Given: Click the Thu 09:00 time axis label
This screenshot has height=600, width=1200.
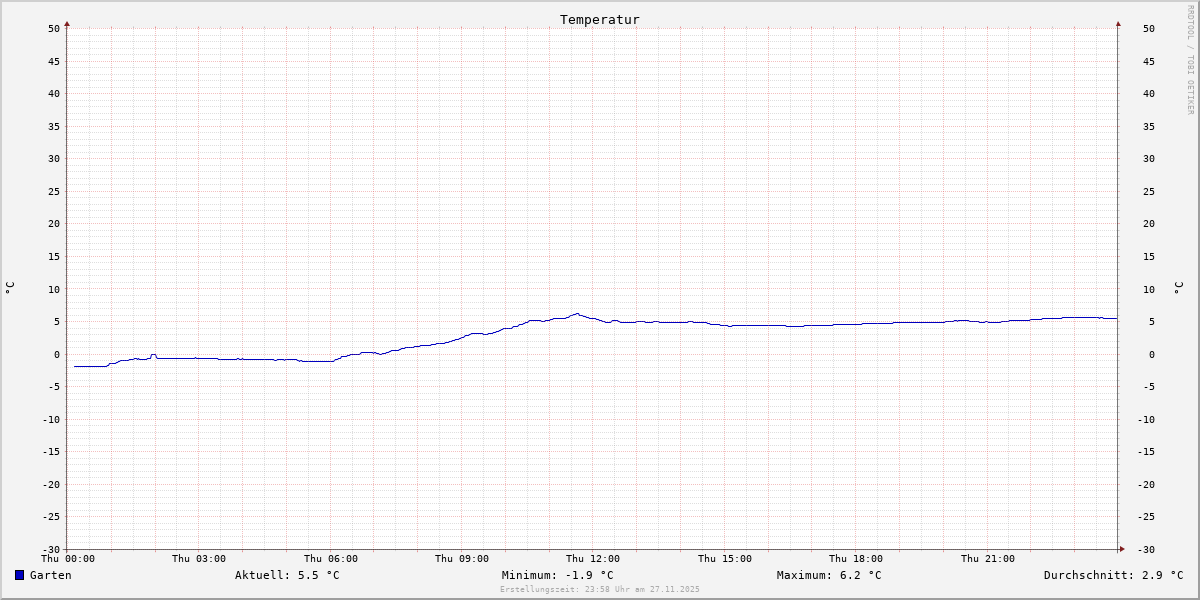Looking at the screenshot, I should coord(462,559).
